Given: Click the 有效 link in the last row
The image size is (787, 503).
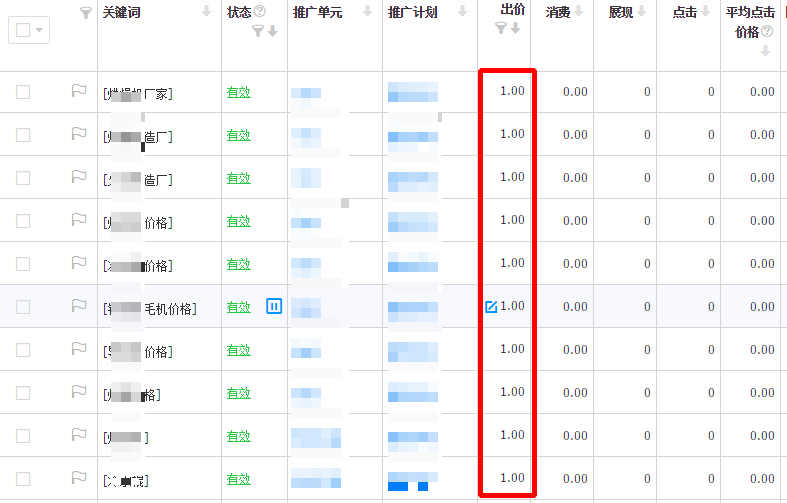Looking at the screenshot, I should (x=238, y=479).
